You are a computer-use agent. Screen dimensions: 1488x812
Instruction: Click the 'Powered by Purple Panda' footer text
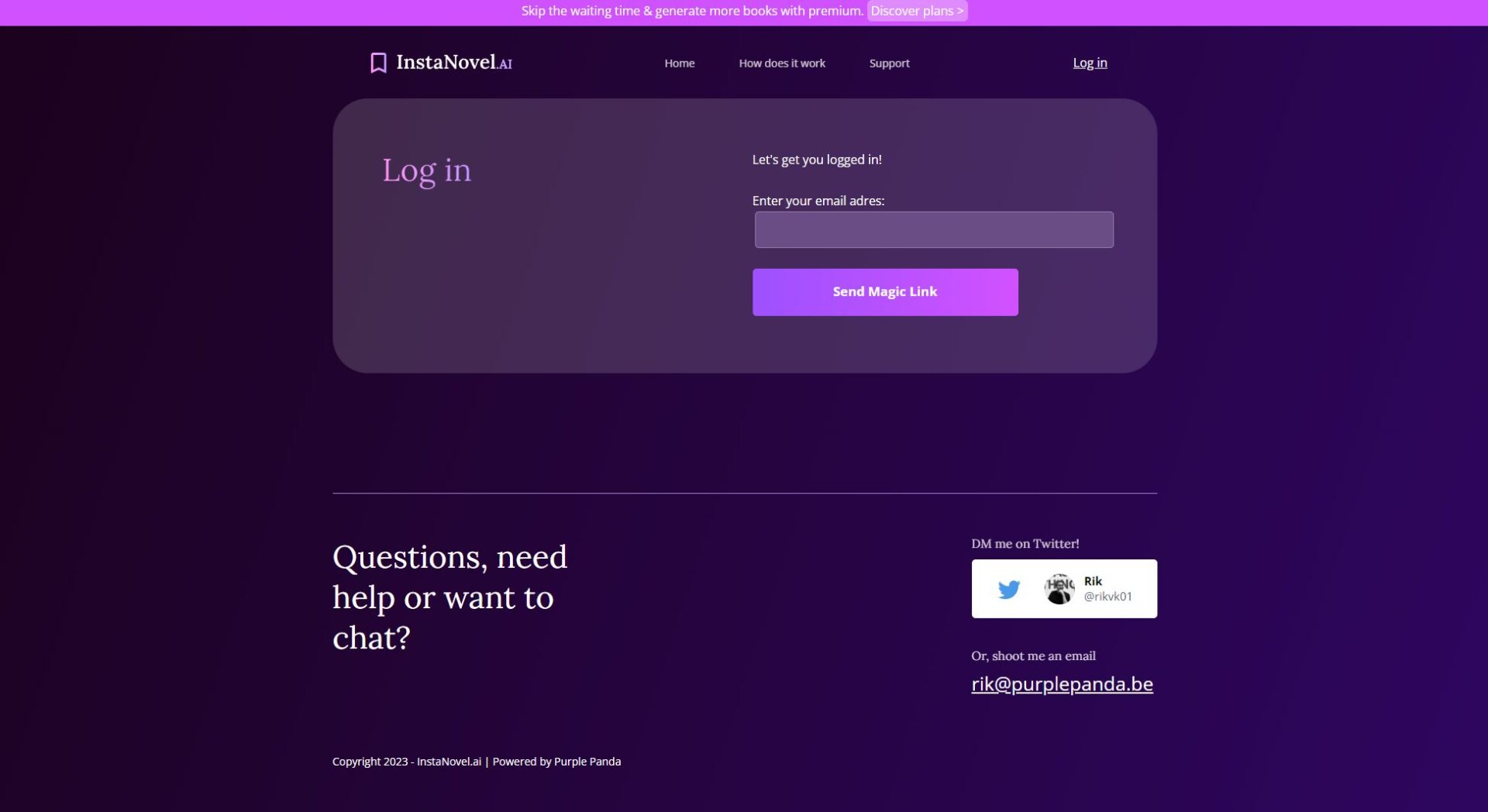pyautogui.click(x=556, y=762)
